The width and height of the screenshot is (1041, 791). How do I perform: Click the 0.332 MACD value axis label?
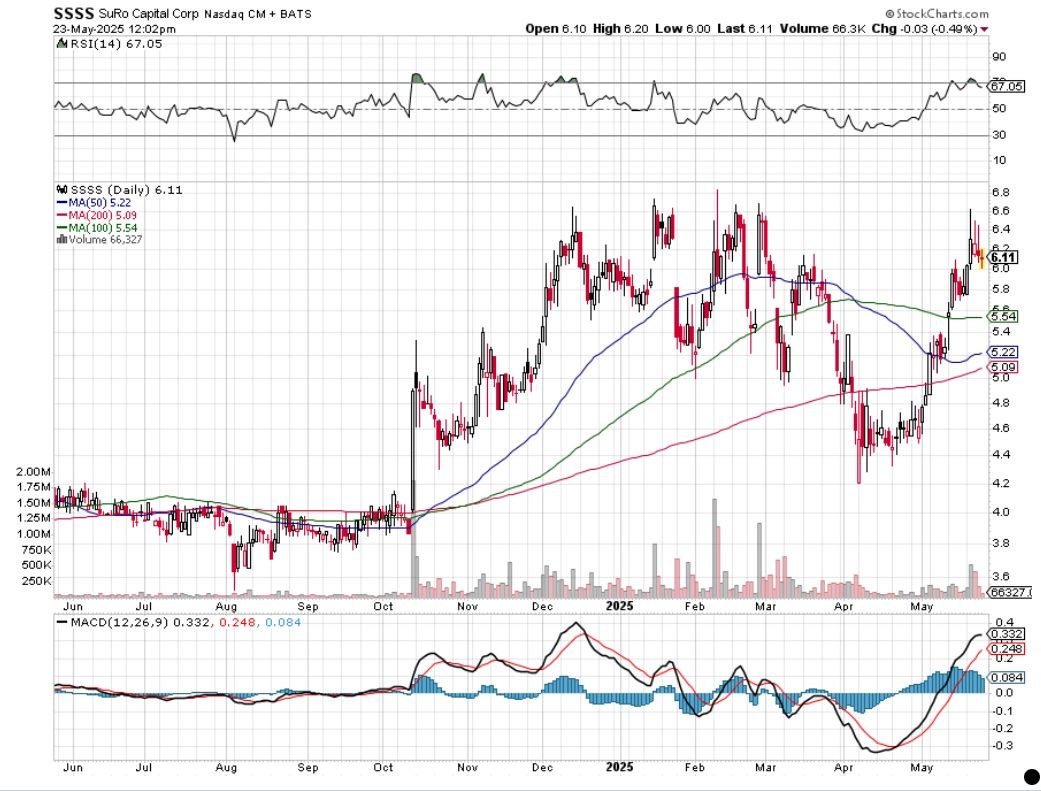(x=1005, y=634)
